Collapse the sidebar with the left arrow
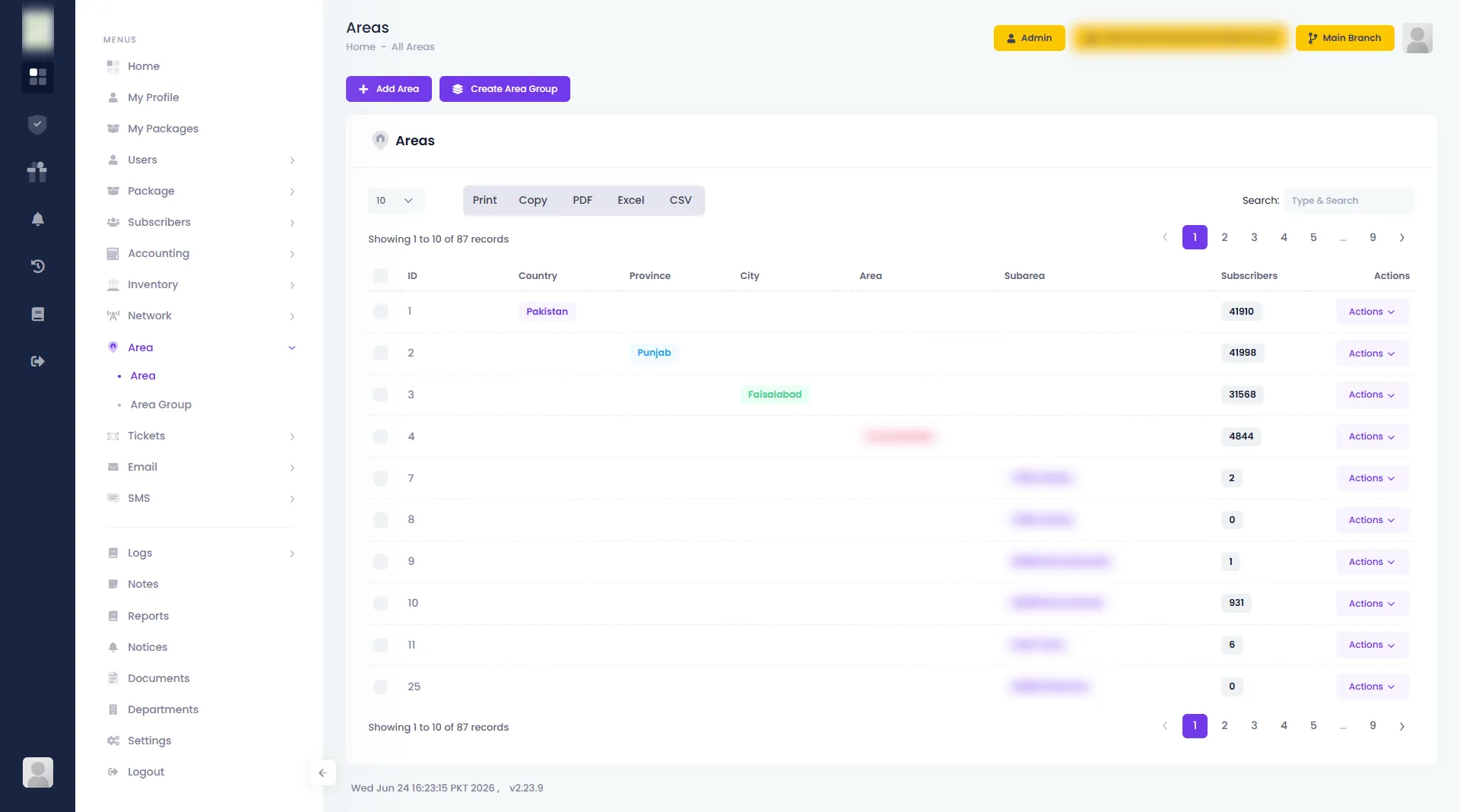The width and height of the screenshot is (1460, 812). [322, 773]
